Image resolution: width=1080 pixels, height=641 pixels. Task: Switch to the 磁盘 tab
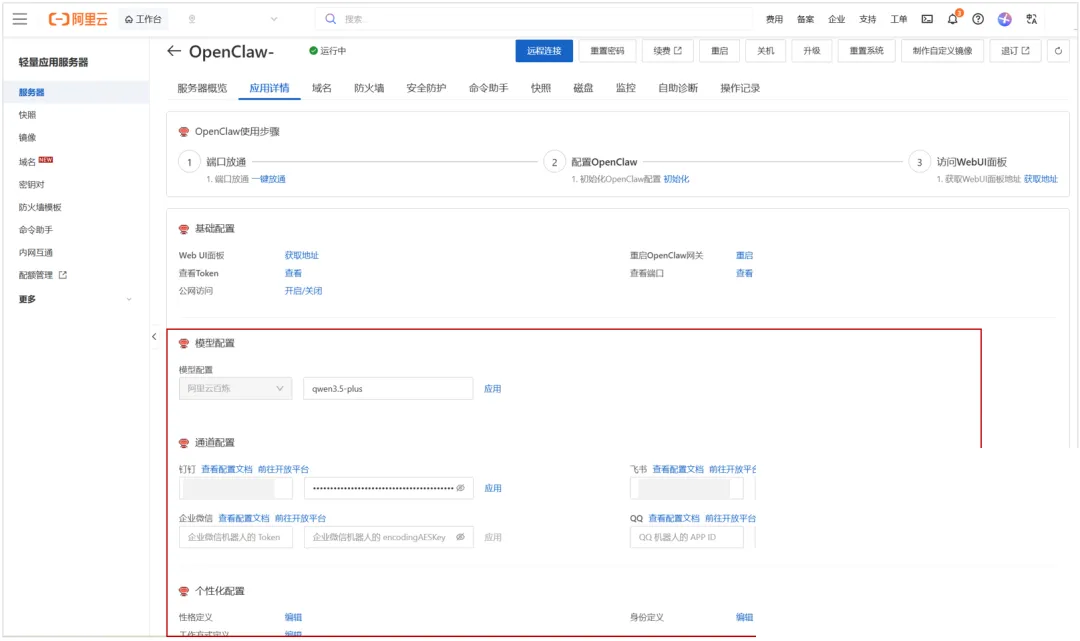pos(583,88)
